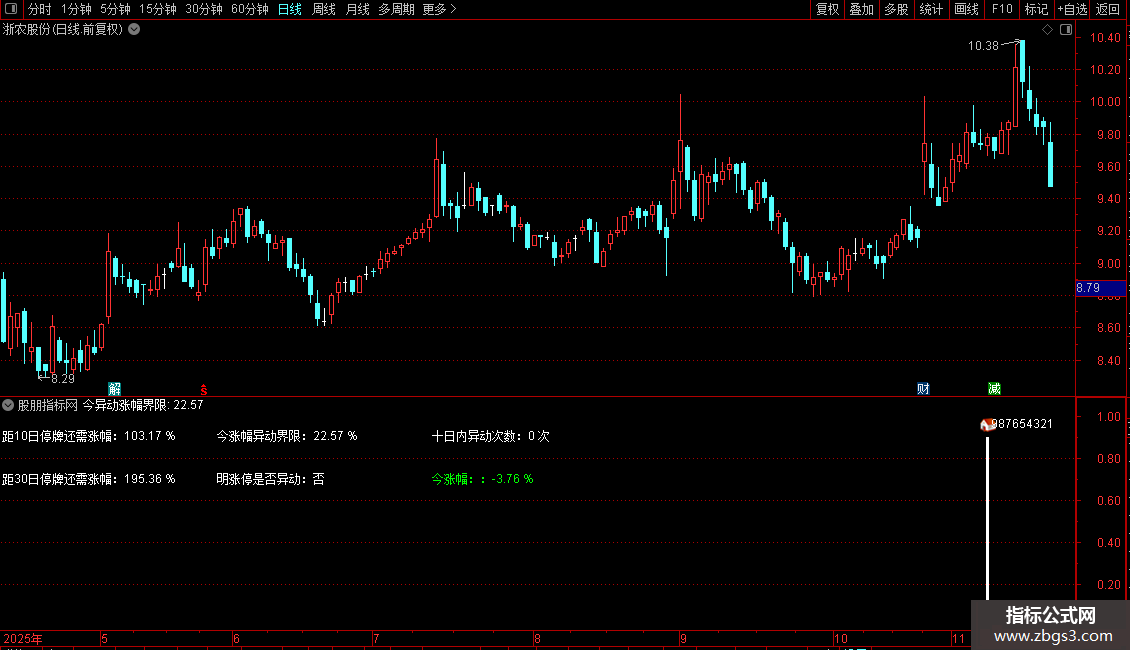Click the 距10日停牌还需涨幅 103.17% text
Viewport: 1130px width, 650px height.
click(89, 436)
